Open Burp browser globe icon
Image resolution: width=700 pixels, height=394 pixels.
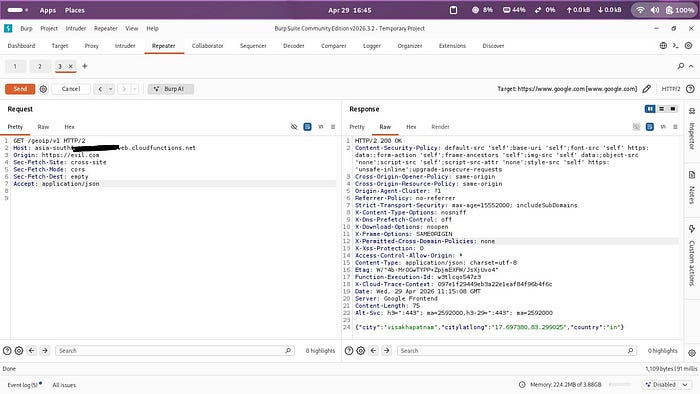pyautogui.click(x=663, y=46)
